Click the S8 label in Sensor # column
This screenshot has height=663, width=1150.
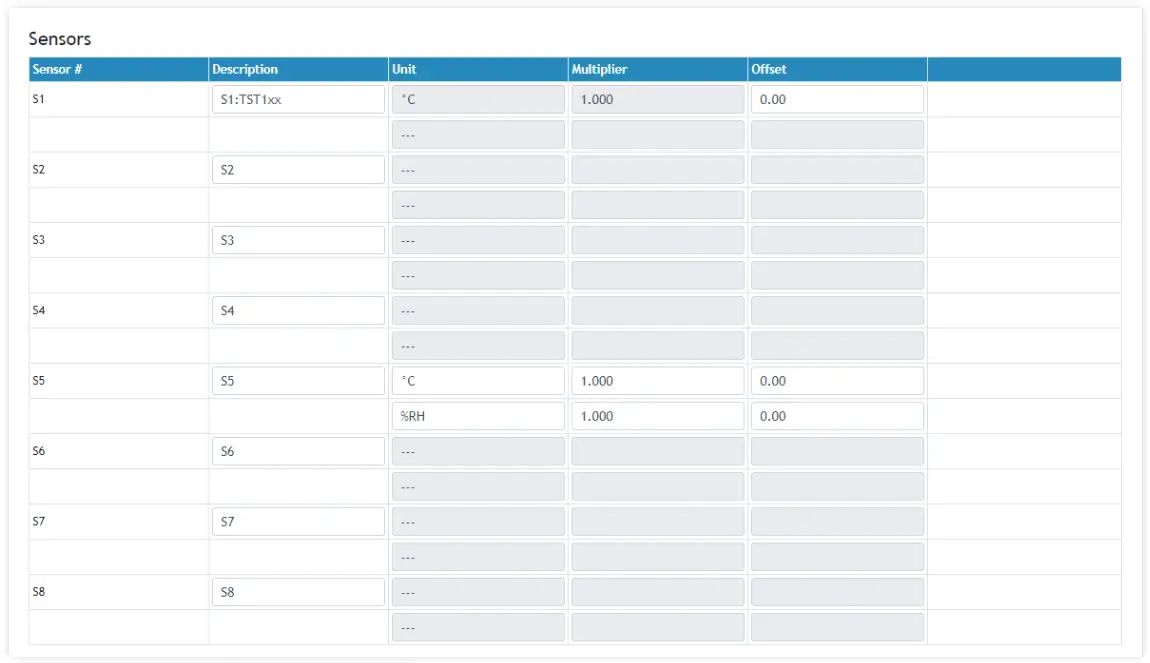click(38, 591)
